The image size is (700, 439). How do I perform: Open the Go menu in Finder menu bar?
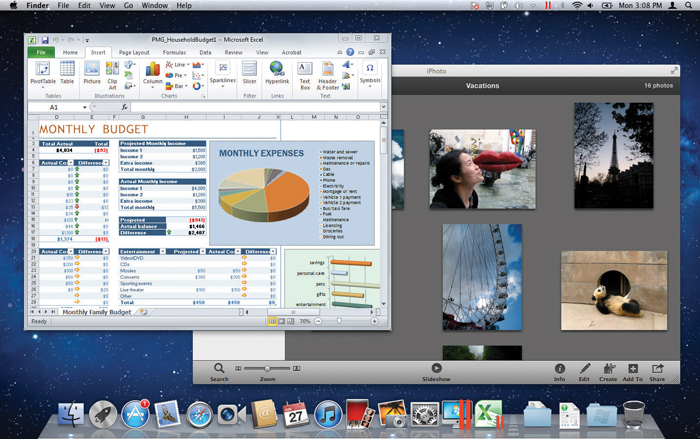click(x=128, y=6)
